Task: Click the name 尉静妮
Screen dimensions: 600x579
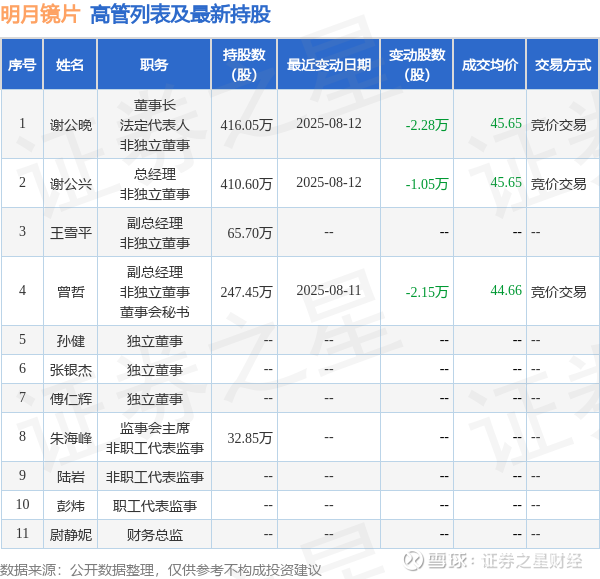Action: 71,535
